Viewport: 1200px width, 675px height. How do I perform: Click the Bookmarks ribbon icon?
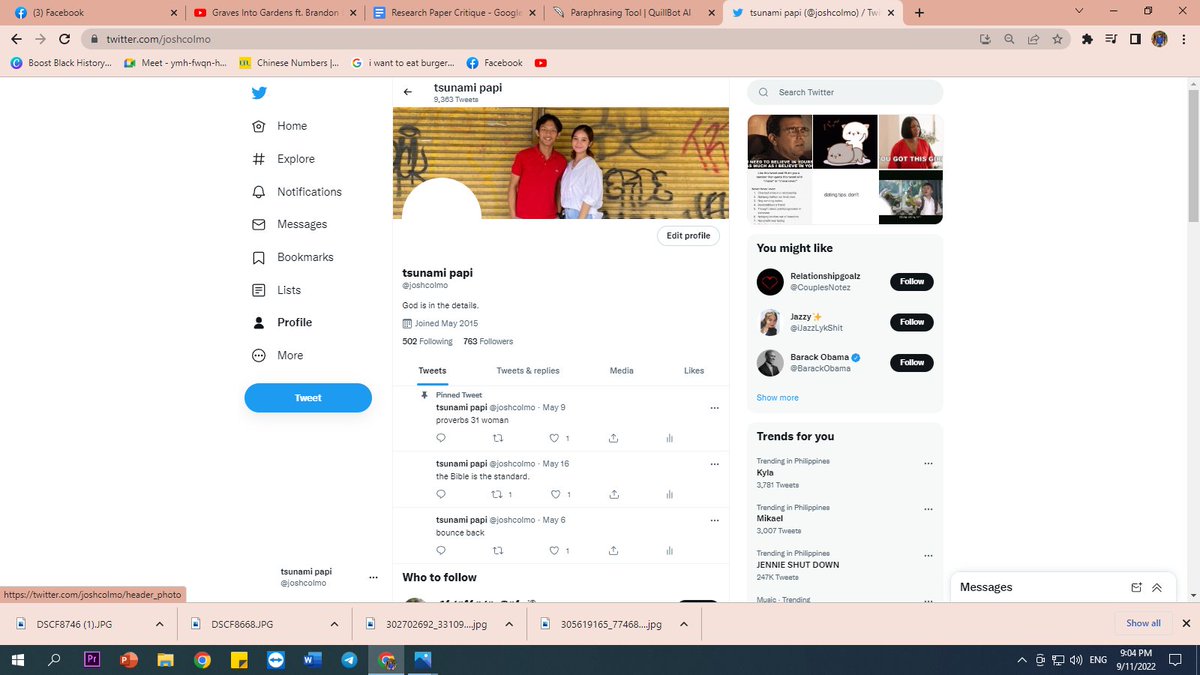(x=259, y=257)
